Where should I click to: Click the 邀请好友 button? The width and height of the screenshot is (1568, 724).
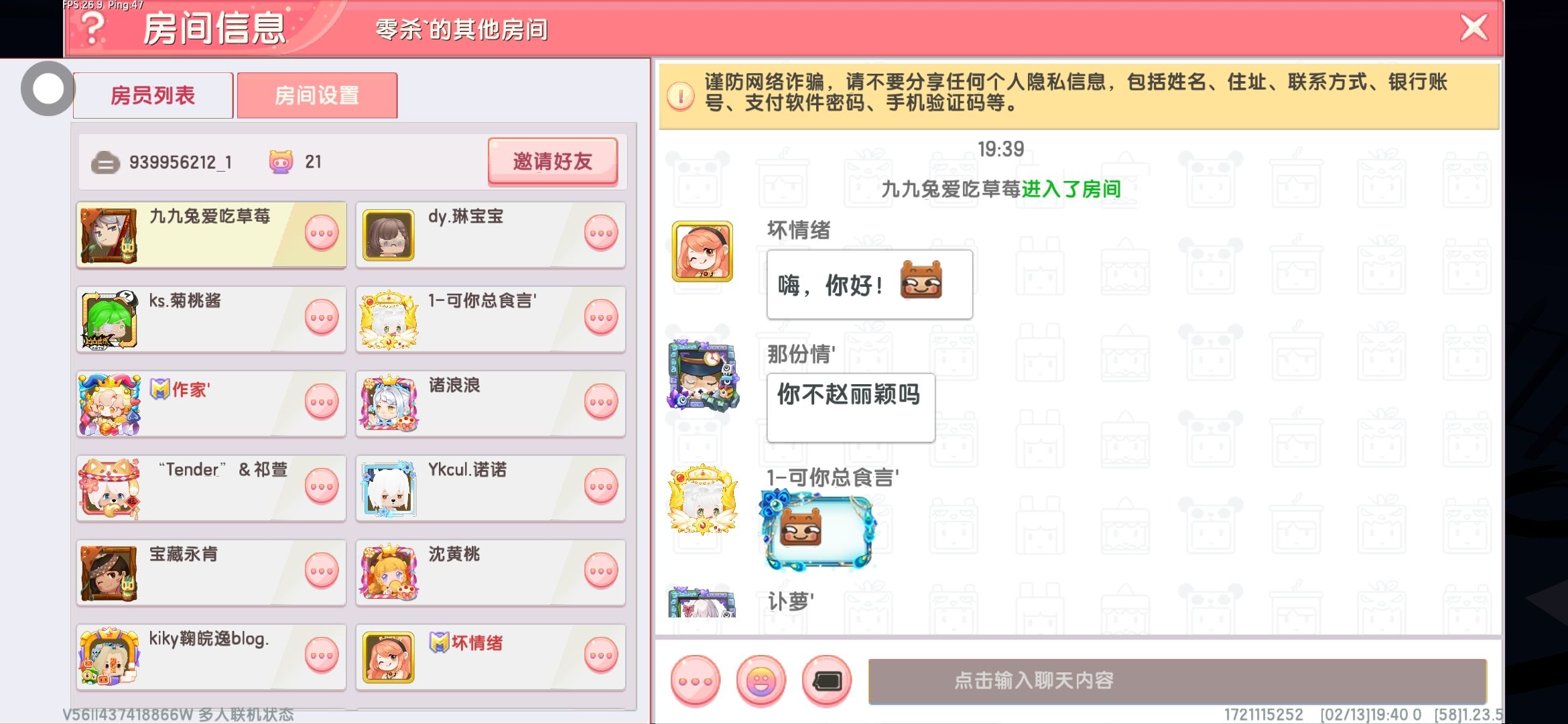[553, 161]
